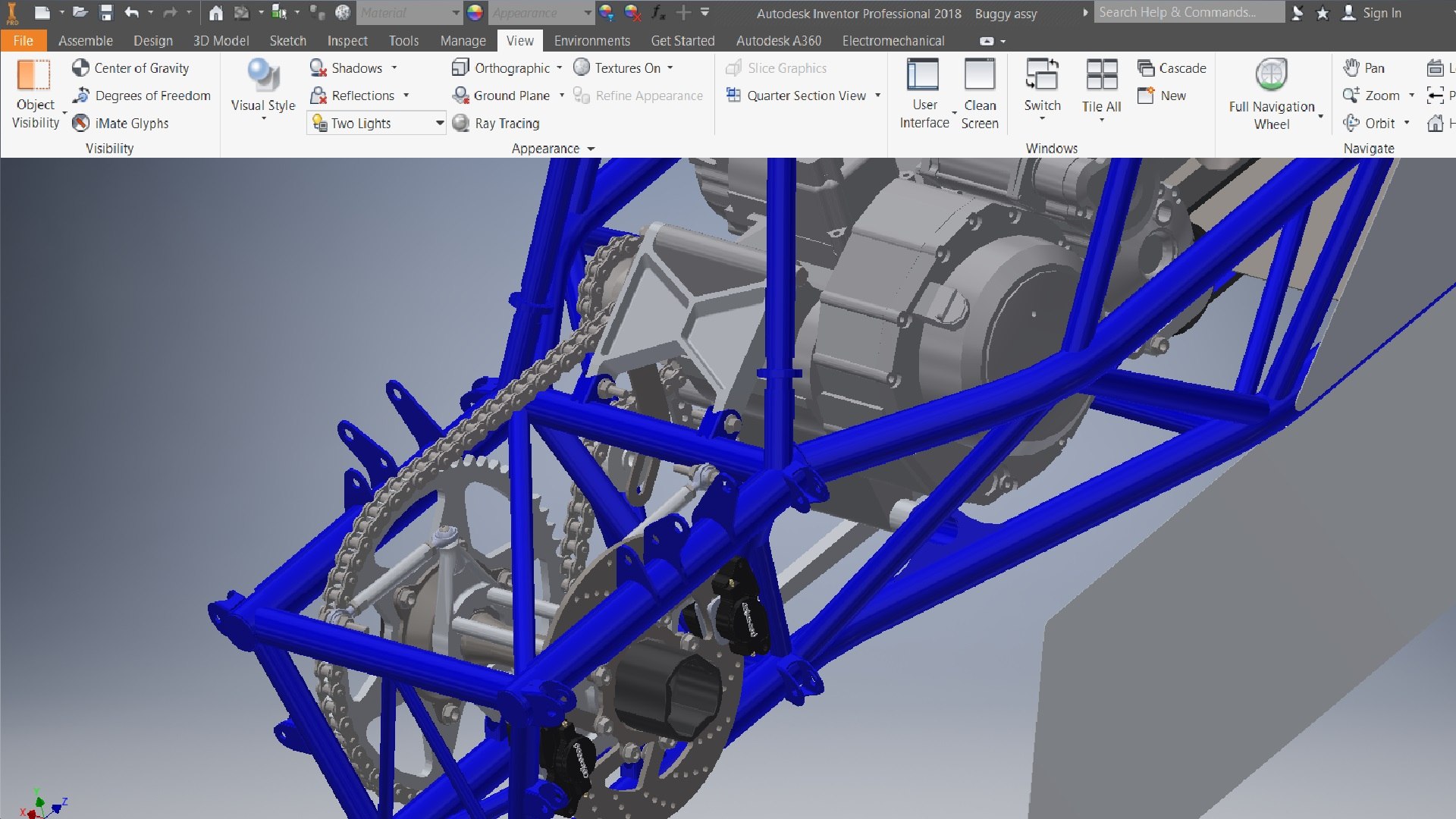Viewport: 1456px width, 819px height.
Task: Select the Pan tool
Action: (1363, 68)
